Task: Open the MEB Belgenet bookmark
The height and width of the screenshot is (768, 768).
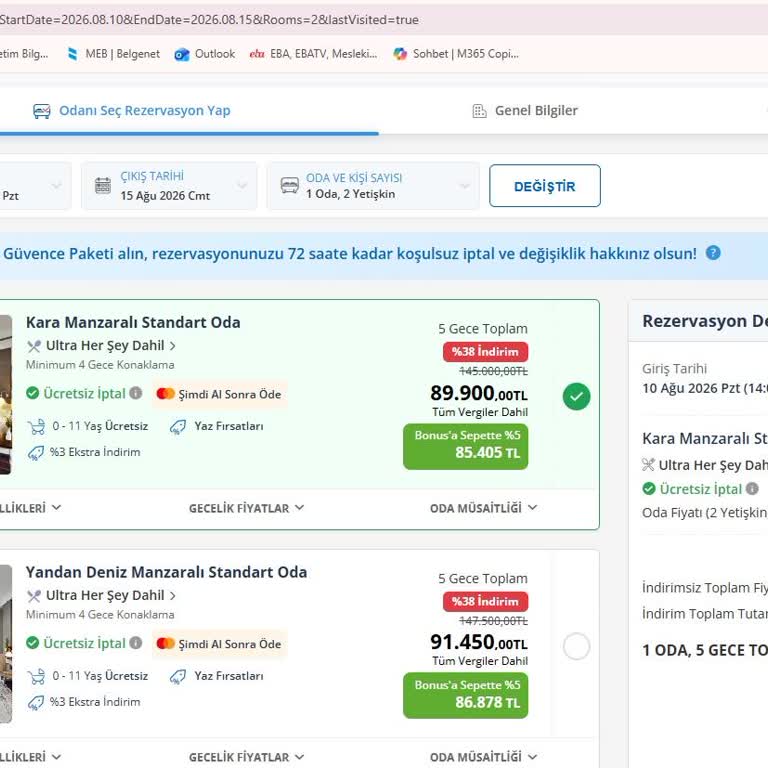Action: point(113,54)
